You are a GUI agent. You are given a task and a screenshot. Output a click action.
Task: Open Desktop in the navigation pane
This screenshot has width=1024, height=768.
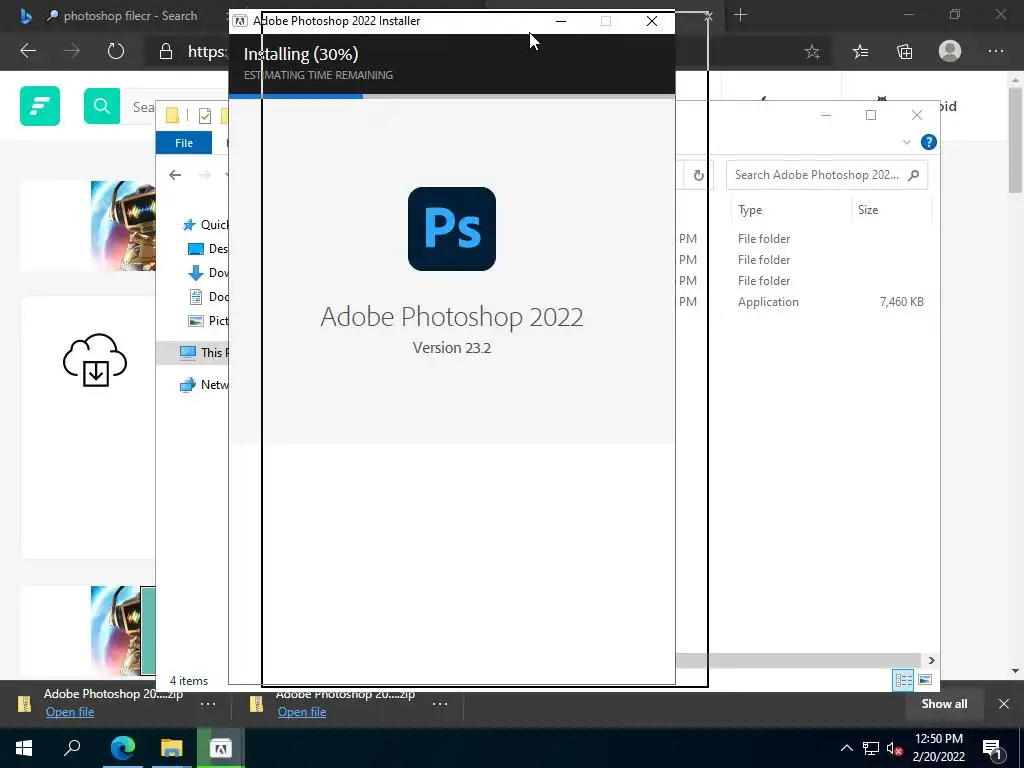tap(208, 249)
